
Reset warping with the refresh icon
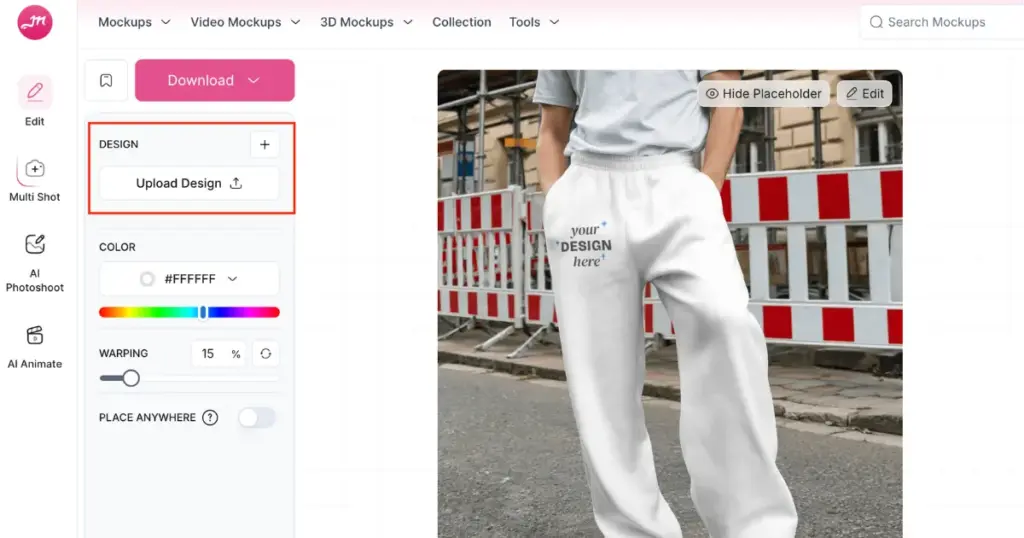pos(266,353)
